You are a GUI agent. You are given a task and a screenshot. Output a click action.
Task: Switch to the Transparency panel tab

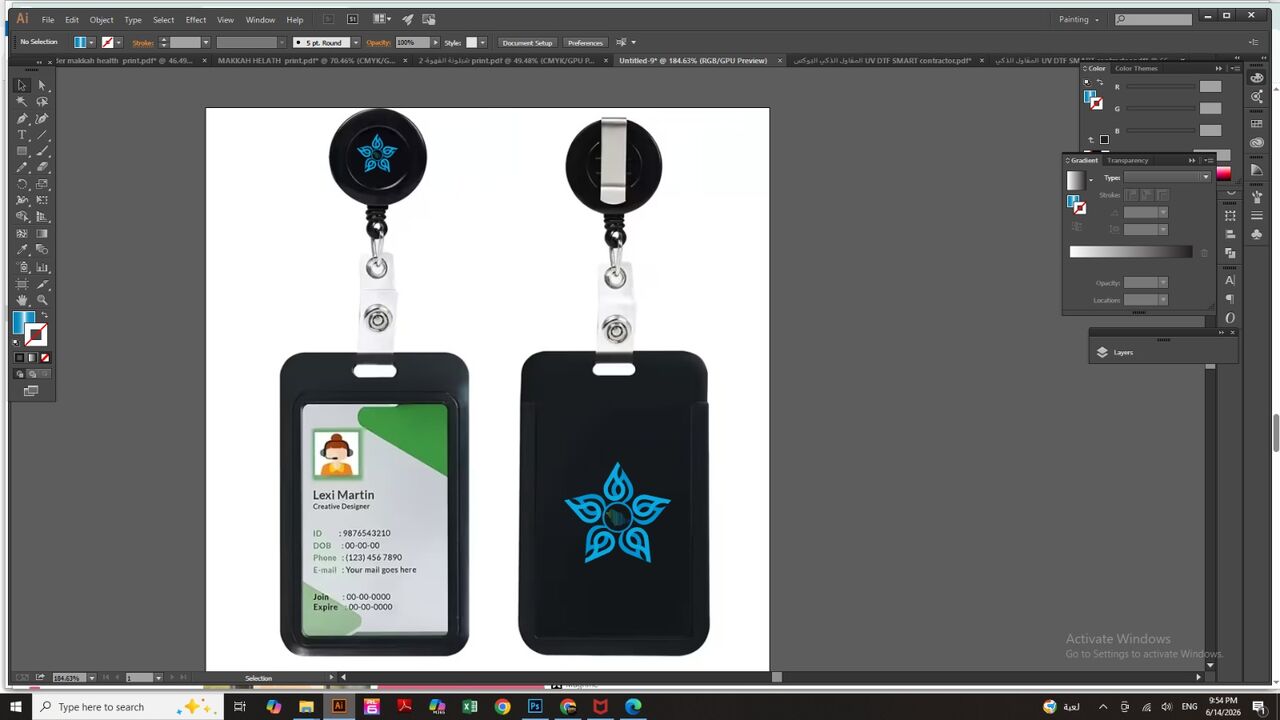pos(1127,160)
